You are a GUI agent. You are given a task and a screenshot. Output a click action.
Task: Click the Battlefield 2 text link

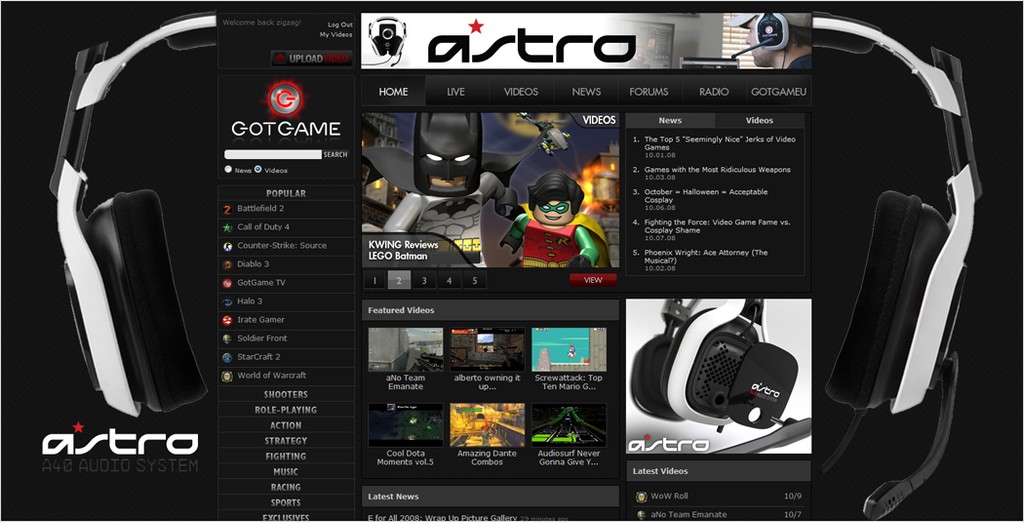coord(260,208)
